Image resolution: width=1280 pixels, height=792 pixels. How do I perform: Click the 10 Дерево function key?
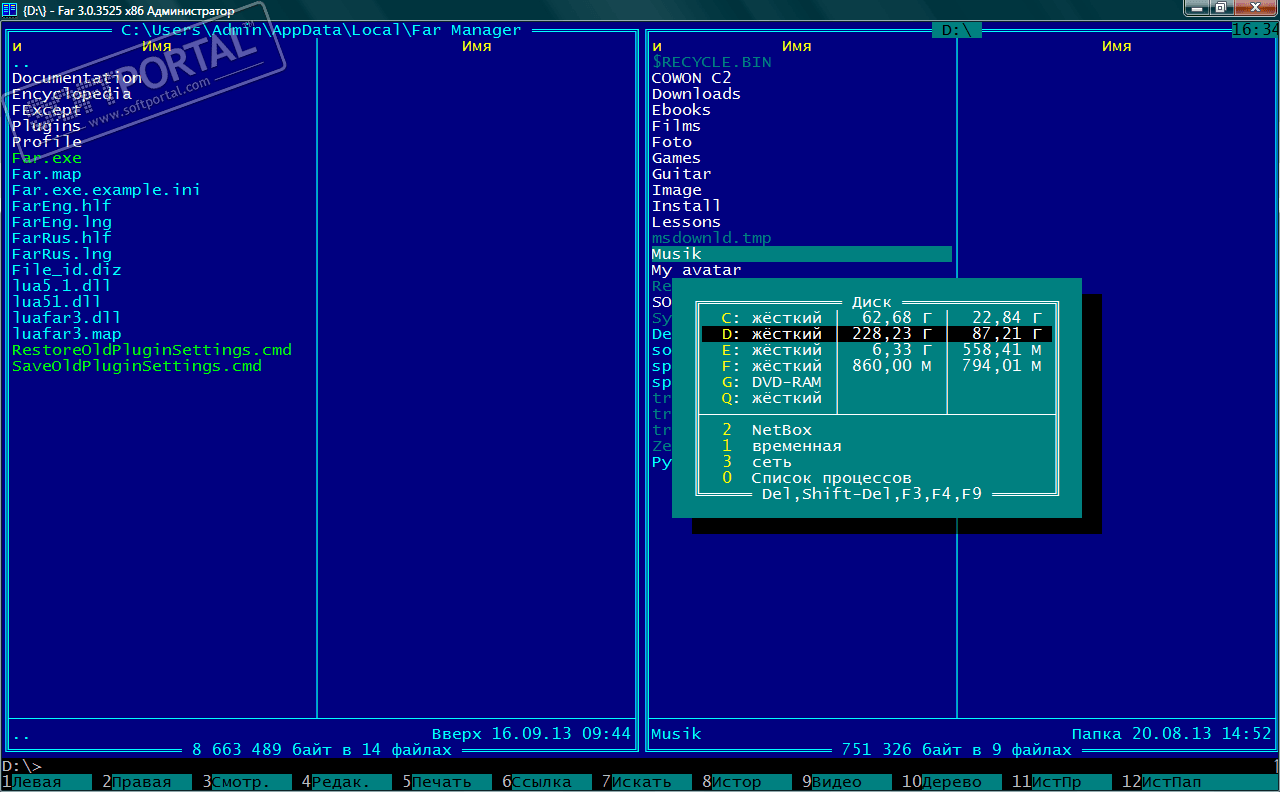click(x=952, y=782)
